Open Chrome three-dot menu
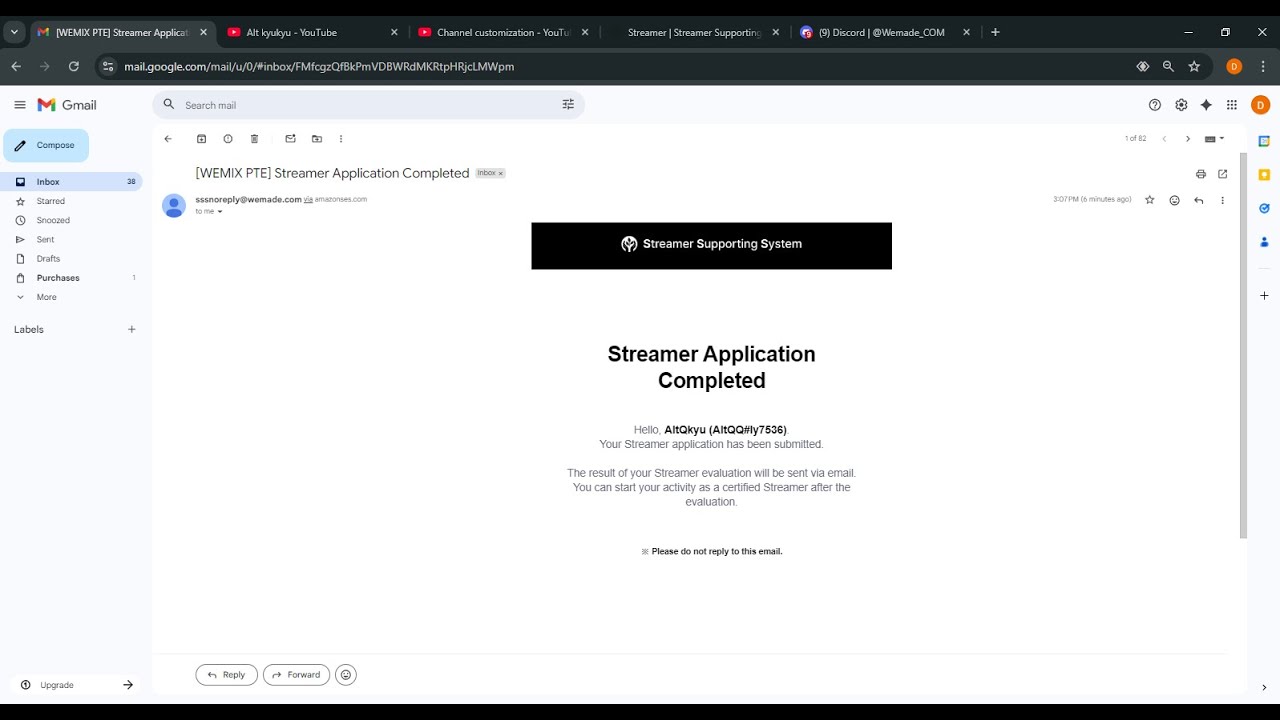 (x=1263, y=66)
